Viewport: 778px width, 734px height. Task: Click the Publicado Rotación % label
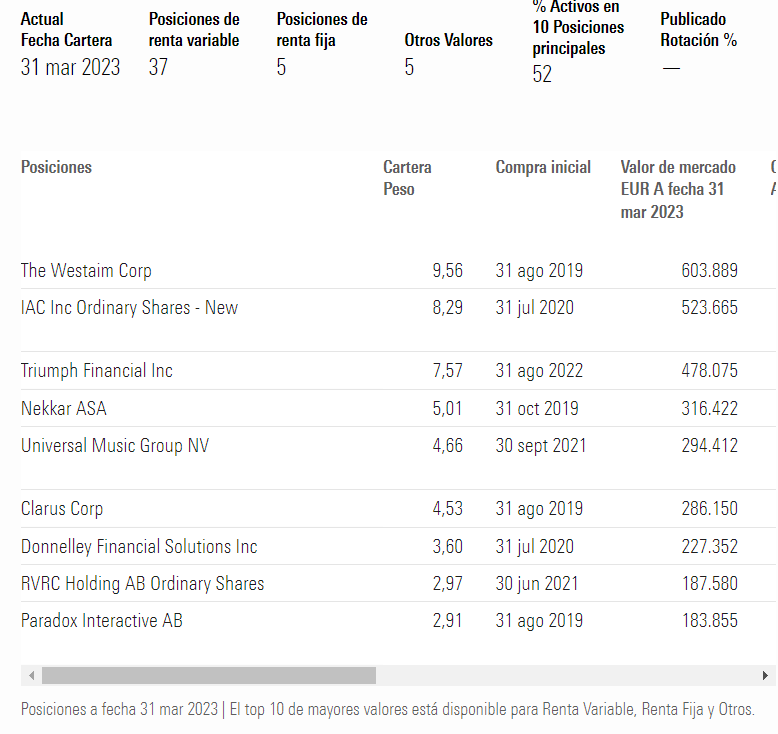click(699, 30)
